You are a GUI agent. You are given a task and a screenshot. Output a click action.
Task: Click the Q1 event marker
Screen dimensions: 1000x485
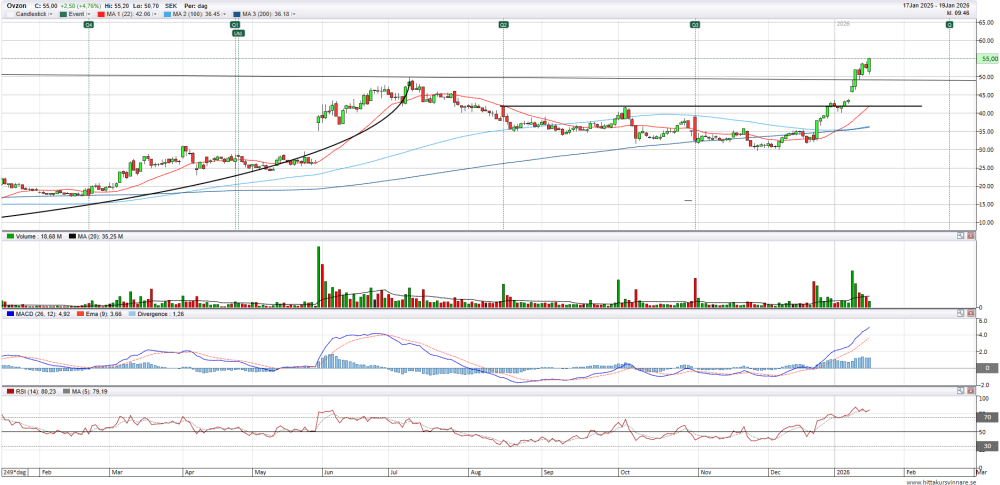235,24
